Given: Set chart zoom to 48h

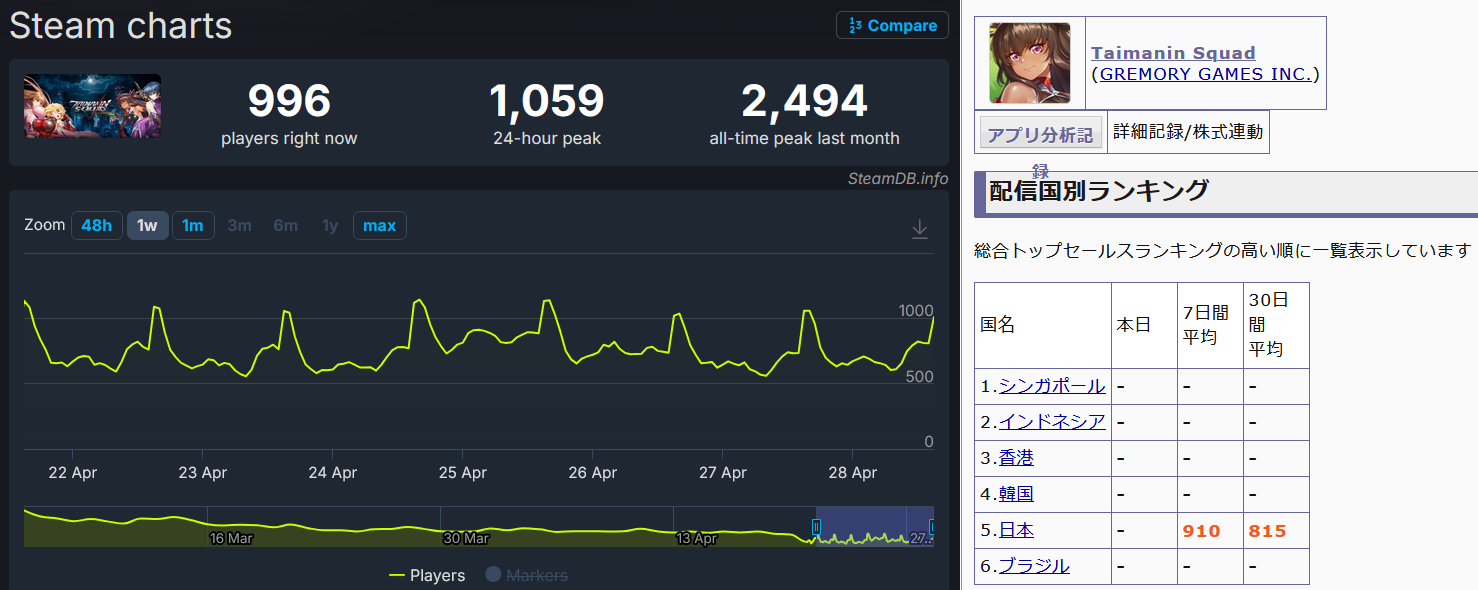Looking at the screenshot, I should pos(96,226).
